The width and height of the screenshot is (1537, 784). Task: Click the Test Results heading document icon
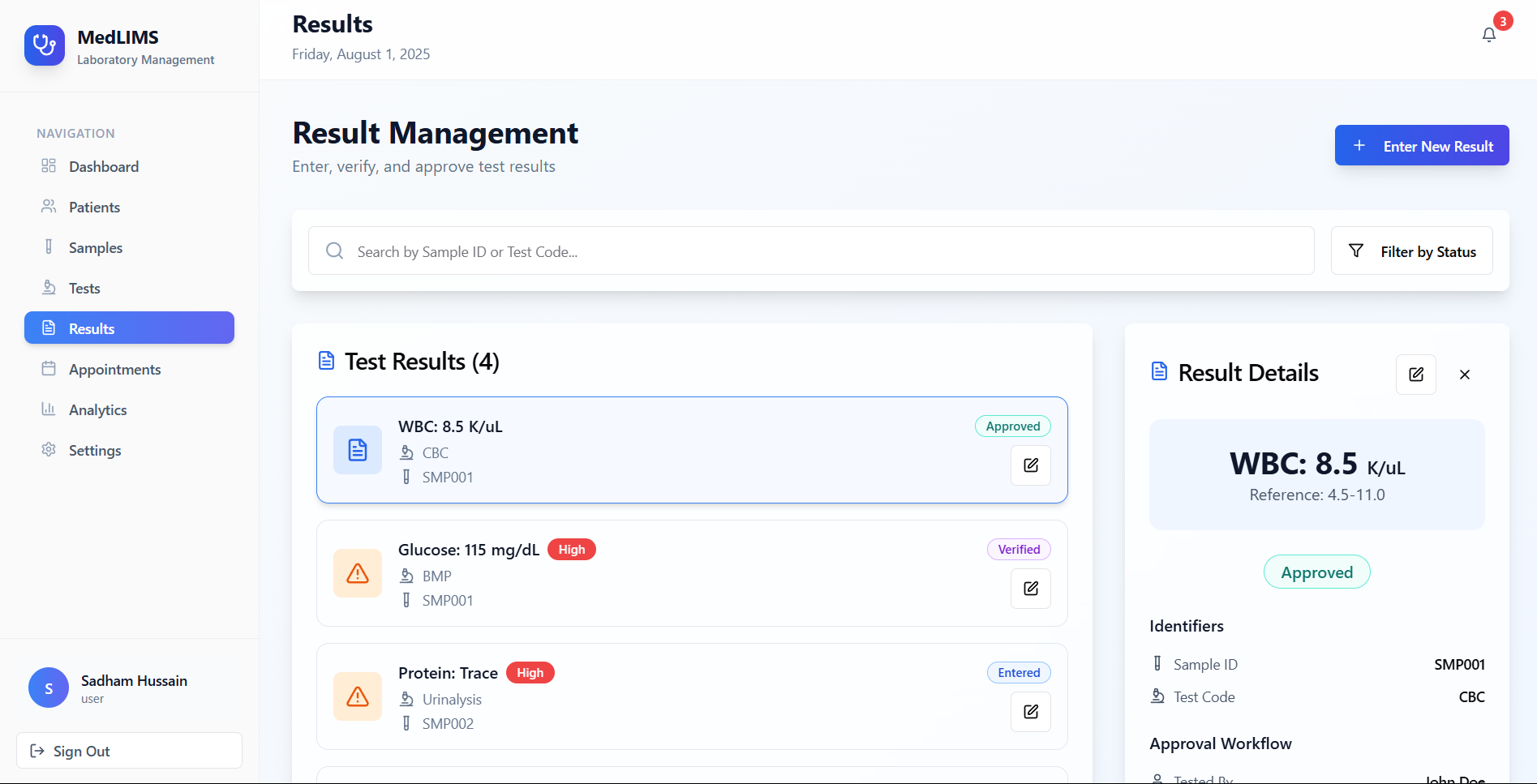[x=326, y=361]
